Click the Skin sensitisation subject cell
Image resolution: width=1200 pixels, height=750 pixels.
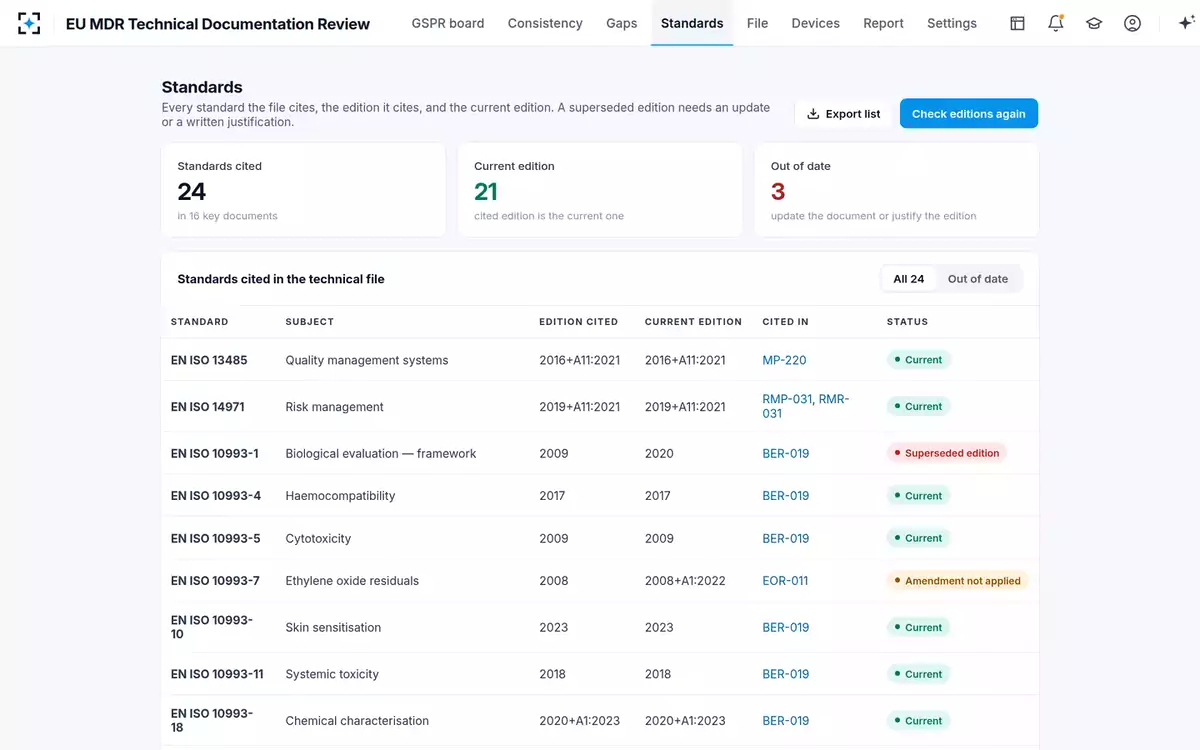[333, 628]
